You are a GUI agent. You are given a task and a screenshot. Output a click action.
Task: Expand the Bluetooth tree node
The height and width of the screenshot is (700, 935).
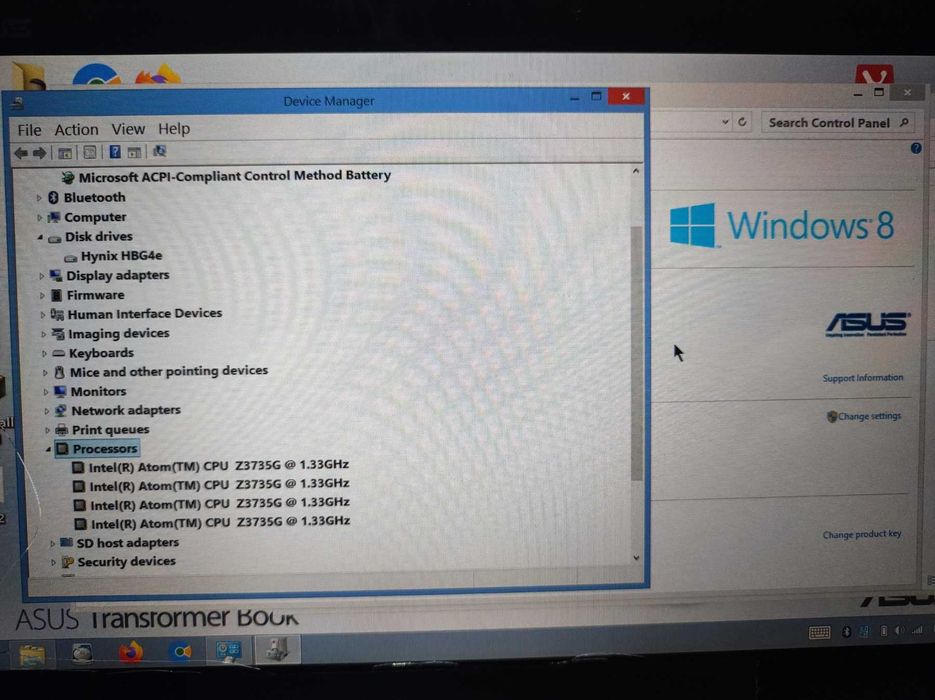39,197
